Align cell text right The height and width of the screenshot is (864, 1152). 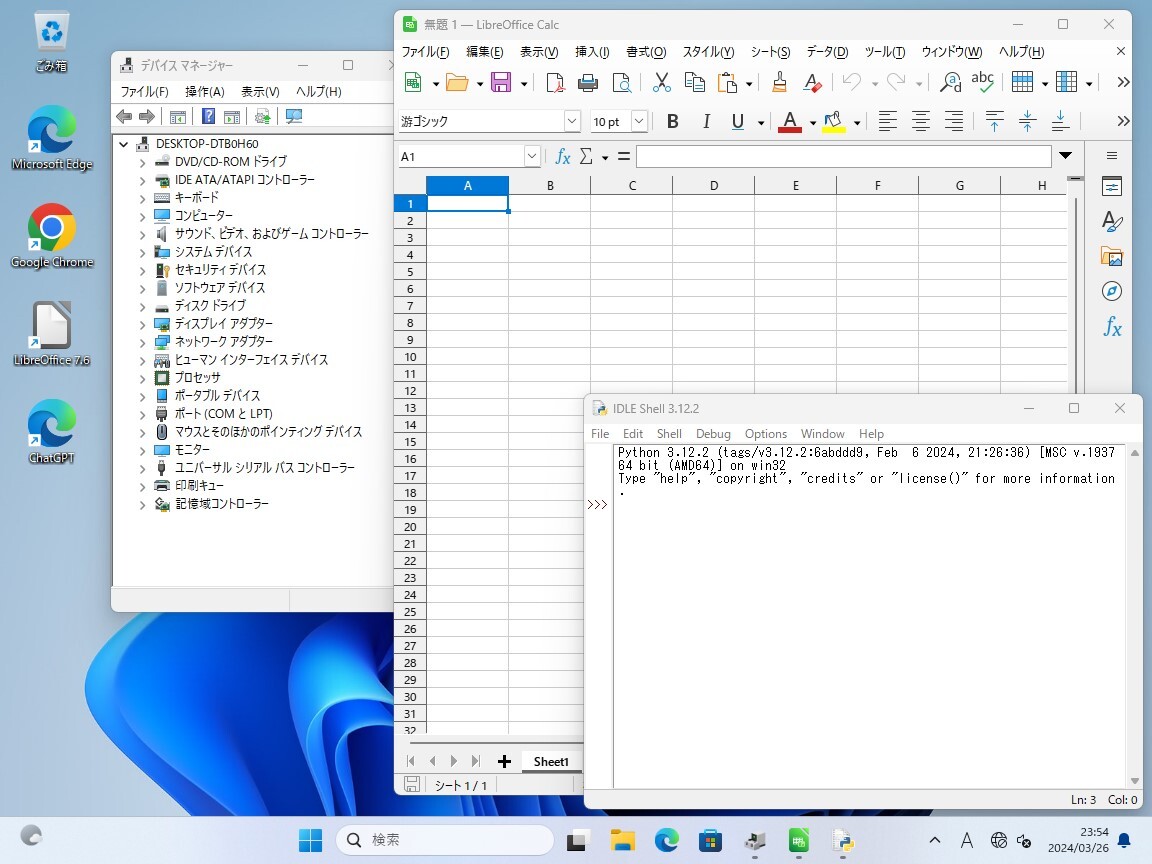click(954, 121)
